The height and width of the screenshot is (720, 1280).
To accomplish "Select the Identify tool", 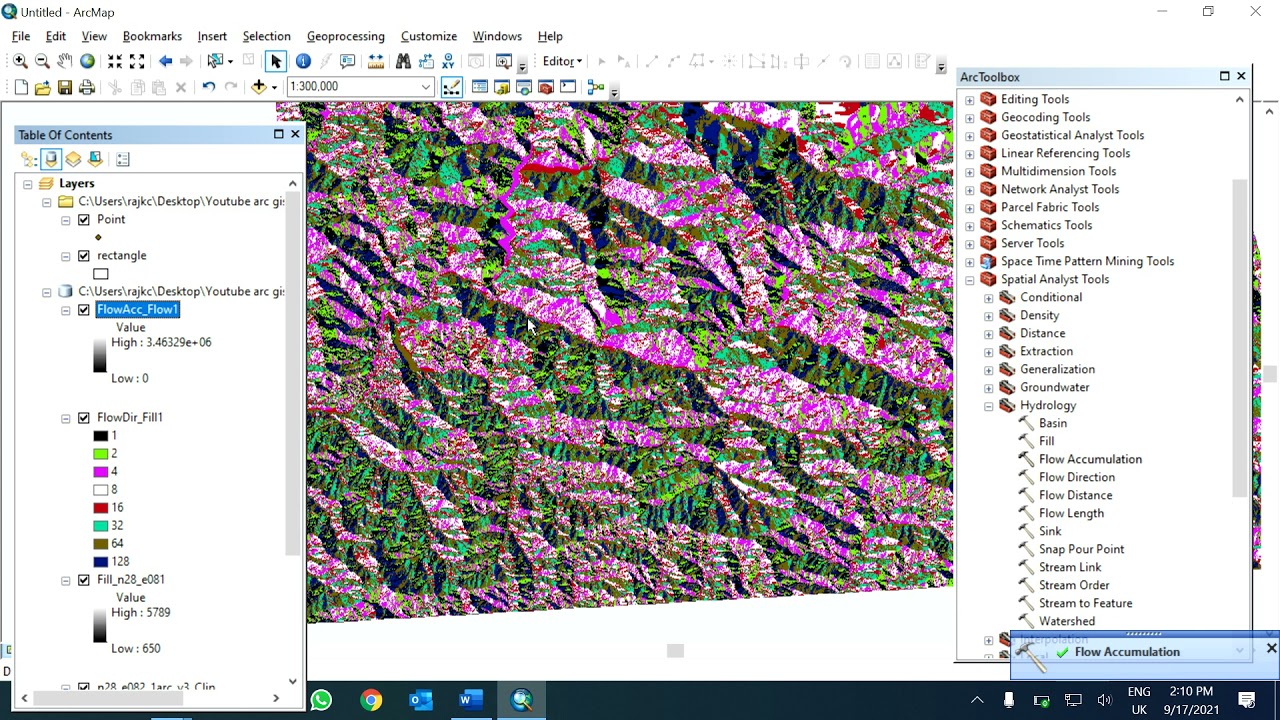I will pos(303,61).
